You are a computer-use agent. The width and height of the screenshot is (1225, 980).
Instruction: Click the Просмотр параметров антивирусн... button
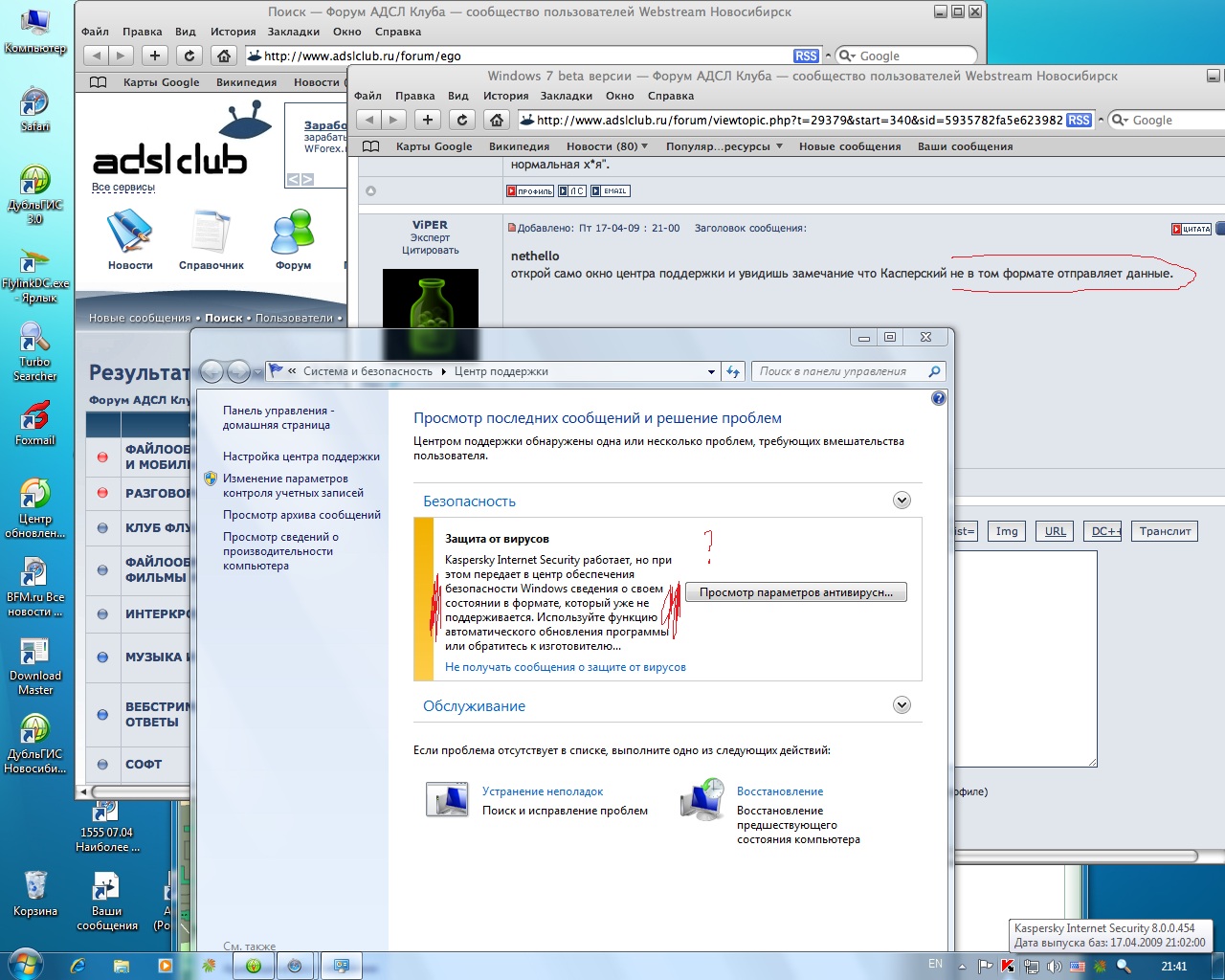796,592
